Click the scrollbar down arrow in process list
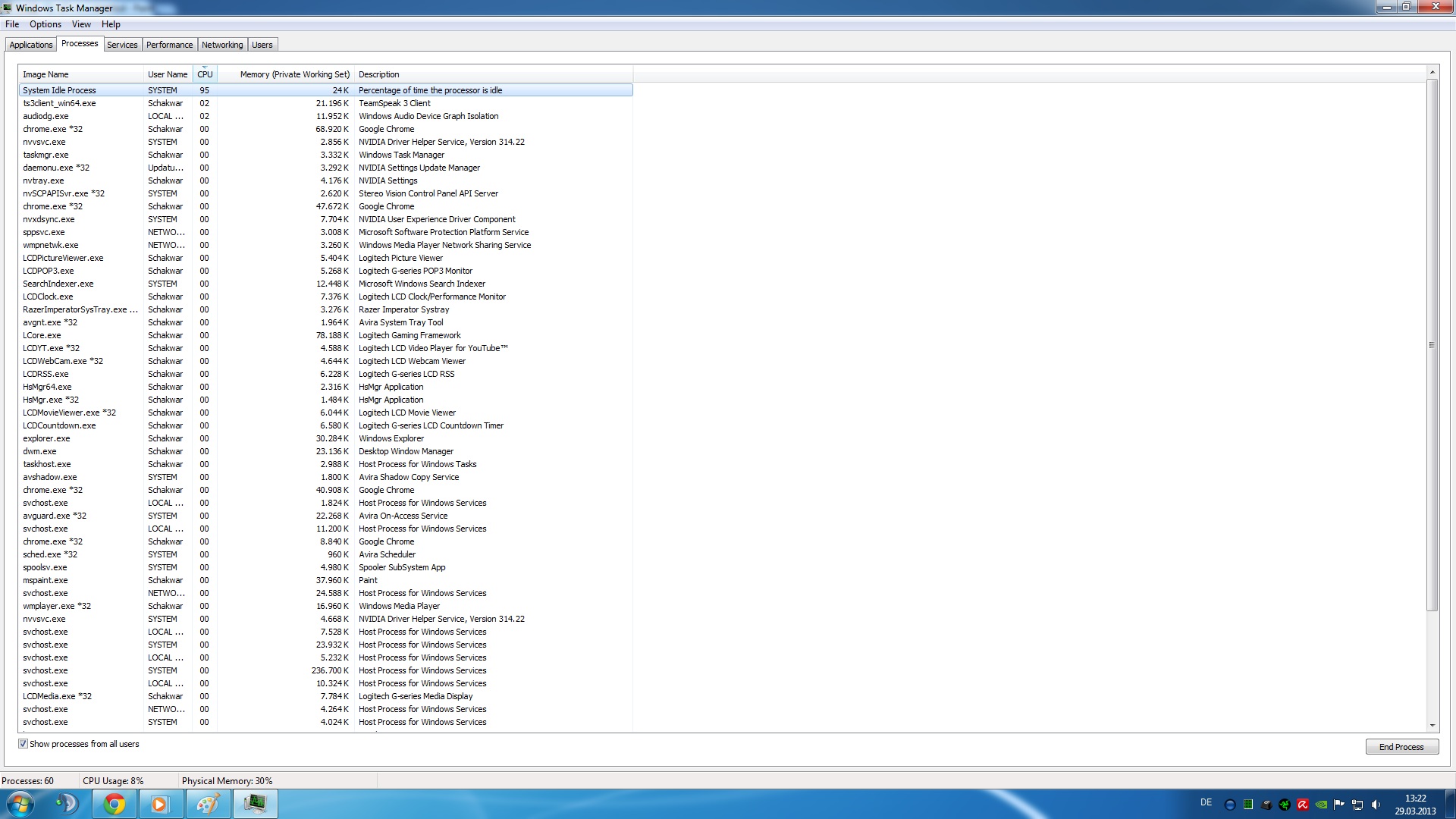 (x=1432, y=726)
